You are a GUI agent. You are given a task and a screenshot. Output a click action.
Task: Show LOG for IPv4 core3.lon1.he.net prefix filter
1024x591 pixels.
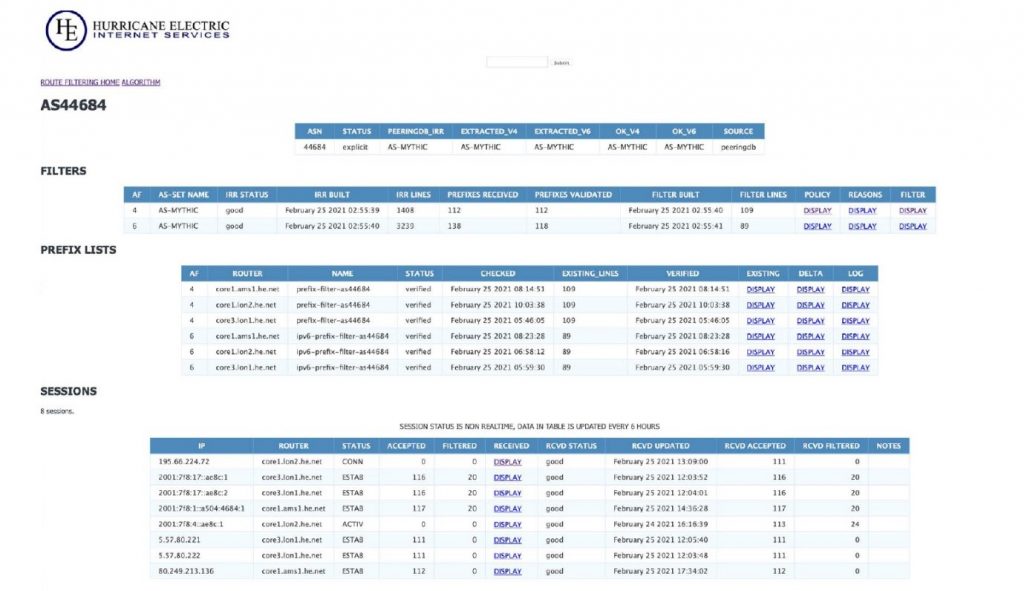coord(856,321)
